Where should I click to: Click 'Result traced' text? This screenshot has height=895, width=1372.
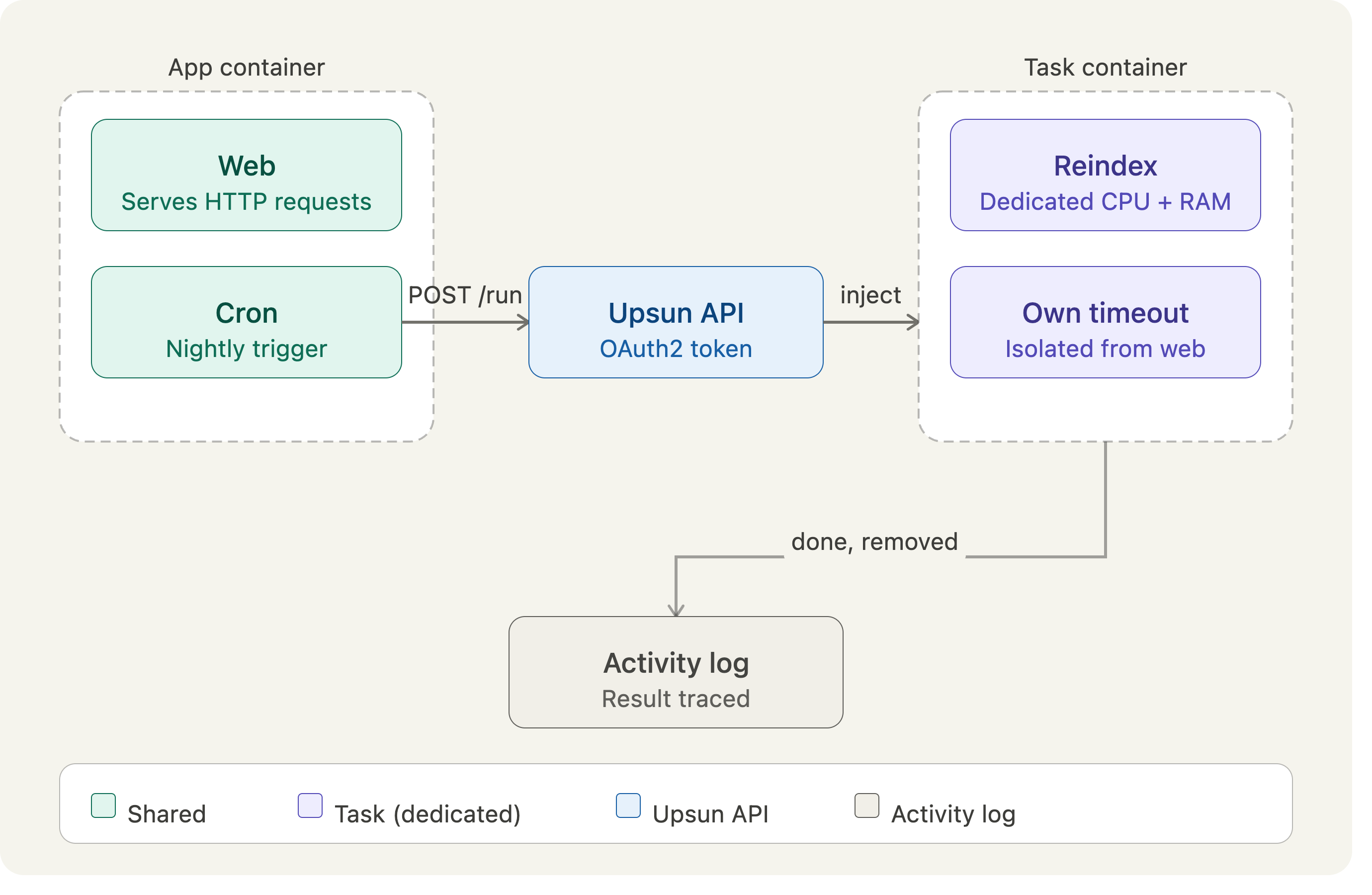tap(676, 699)
